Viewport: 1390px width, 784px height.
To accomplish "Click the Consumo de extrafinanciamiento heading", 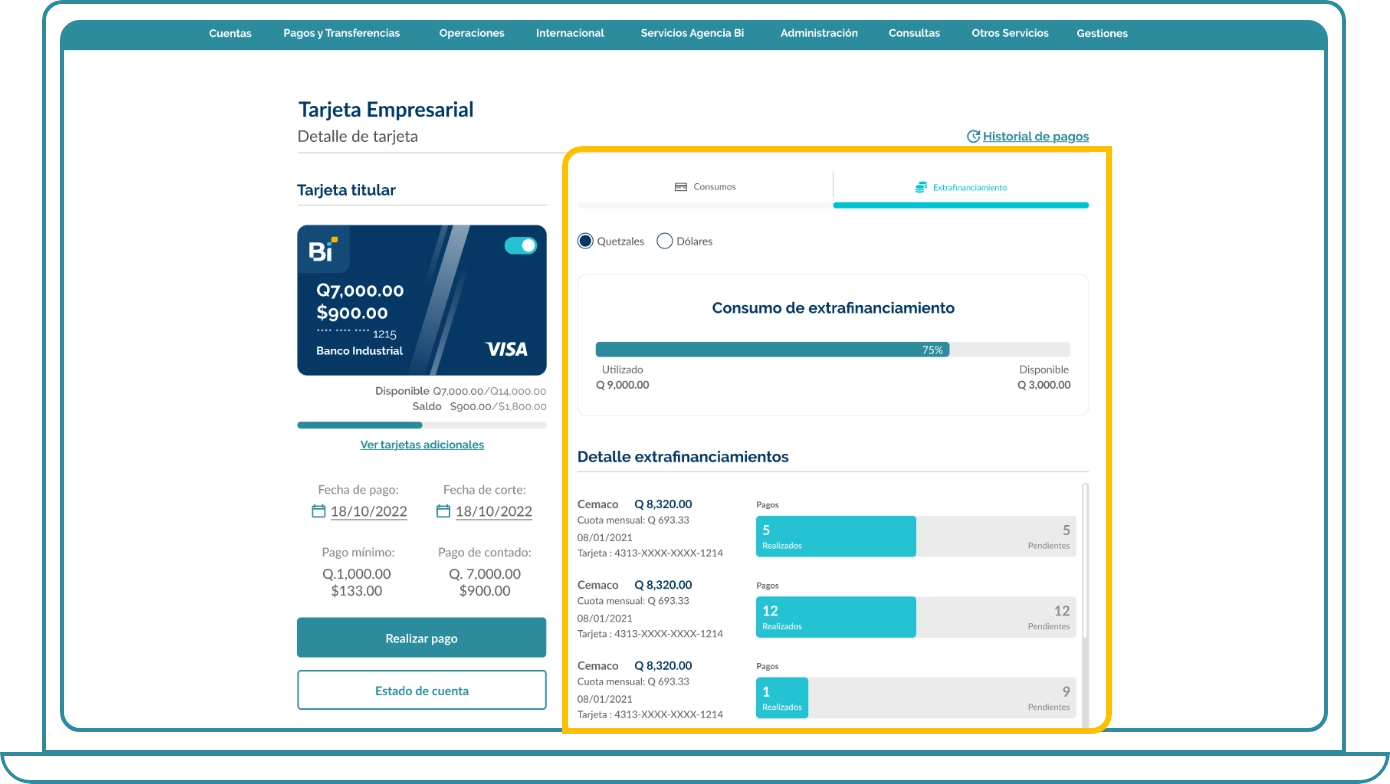I will tap(833, 308).
